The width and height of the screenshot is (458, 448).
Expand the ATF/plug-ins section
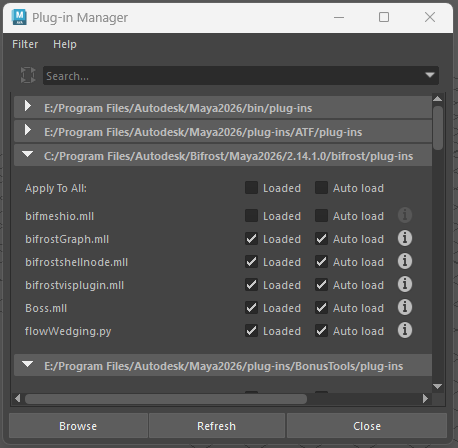point(28,130)
